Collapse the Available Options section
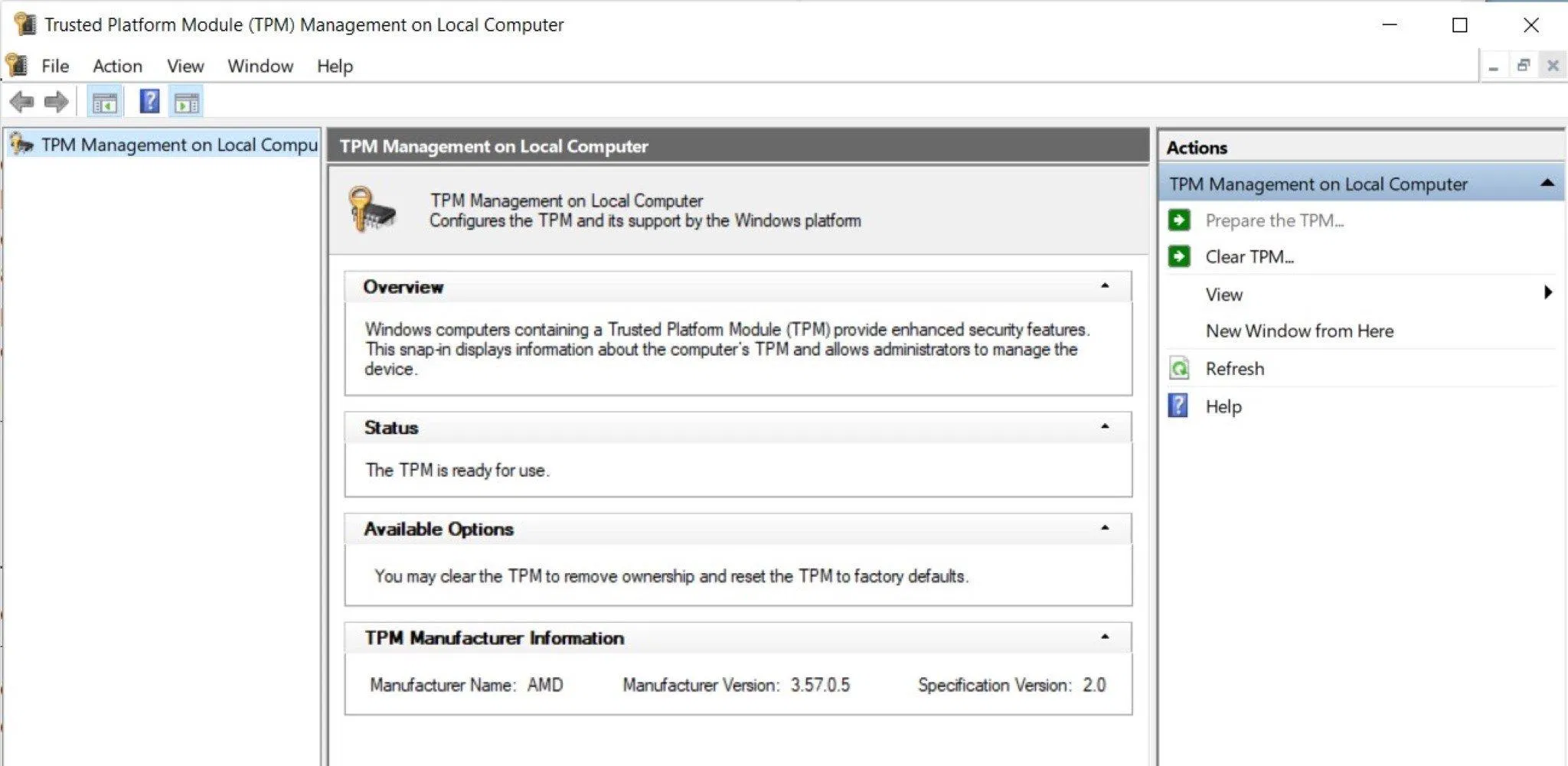The height and width of the screenshot is (766, 1568). pyautogui.click(x=1105, y=527)
